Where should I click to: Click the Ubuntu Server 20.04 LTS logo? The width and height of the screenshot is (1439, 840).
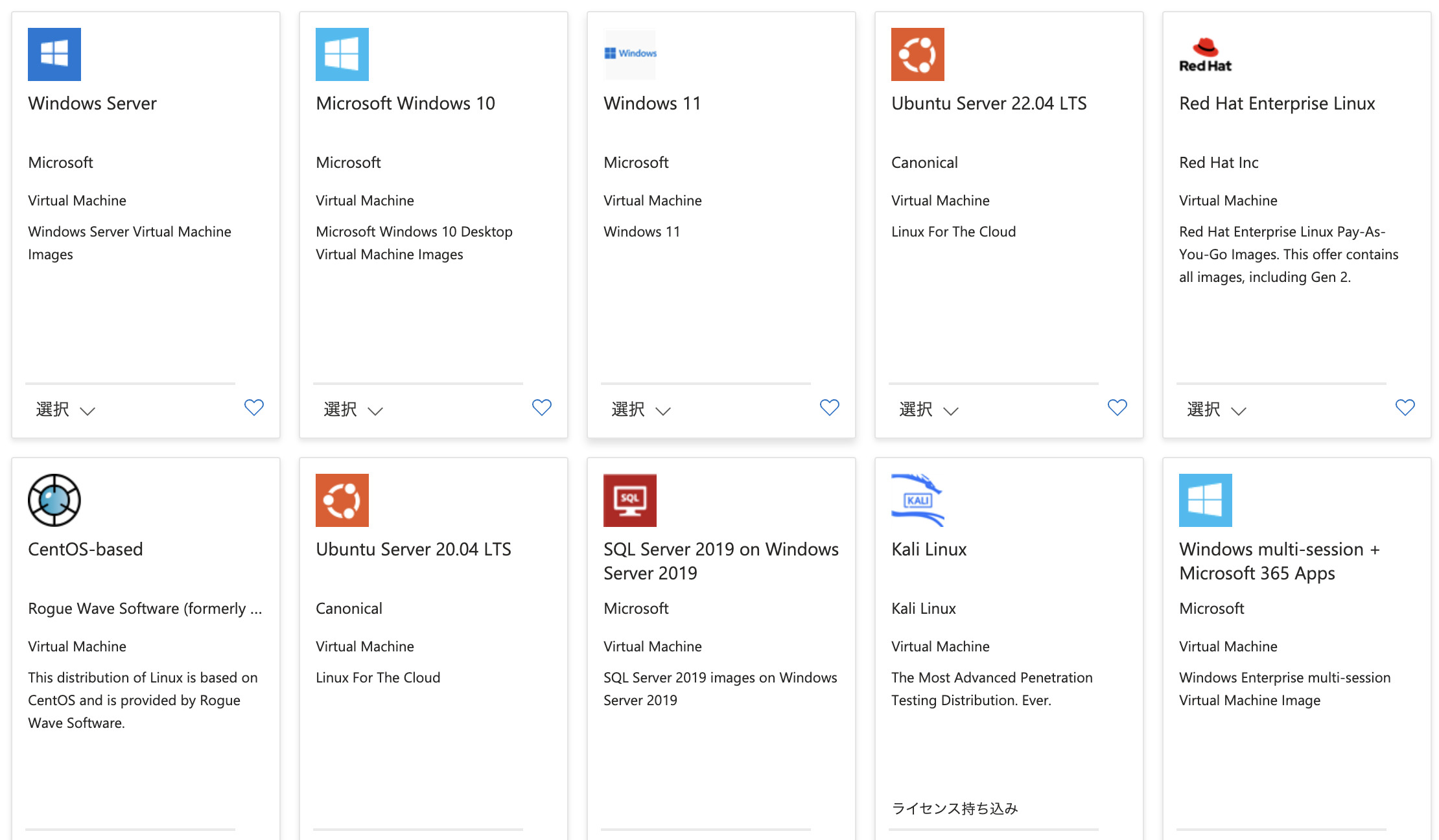(342, 500)
